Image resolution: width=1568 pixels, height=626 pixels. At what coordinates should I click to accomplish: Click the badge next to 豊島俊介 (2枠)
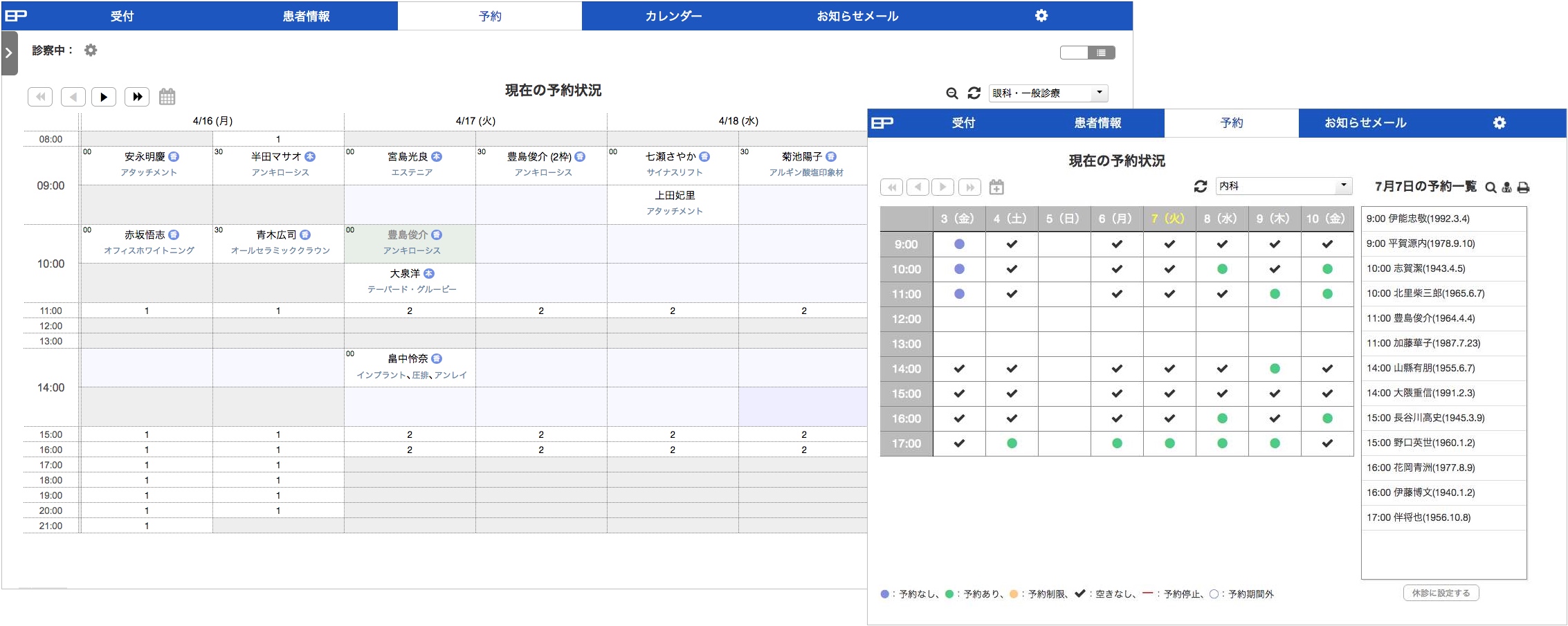pos(580,157)
